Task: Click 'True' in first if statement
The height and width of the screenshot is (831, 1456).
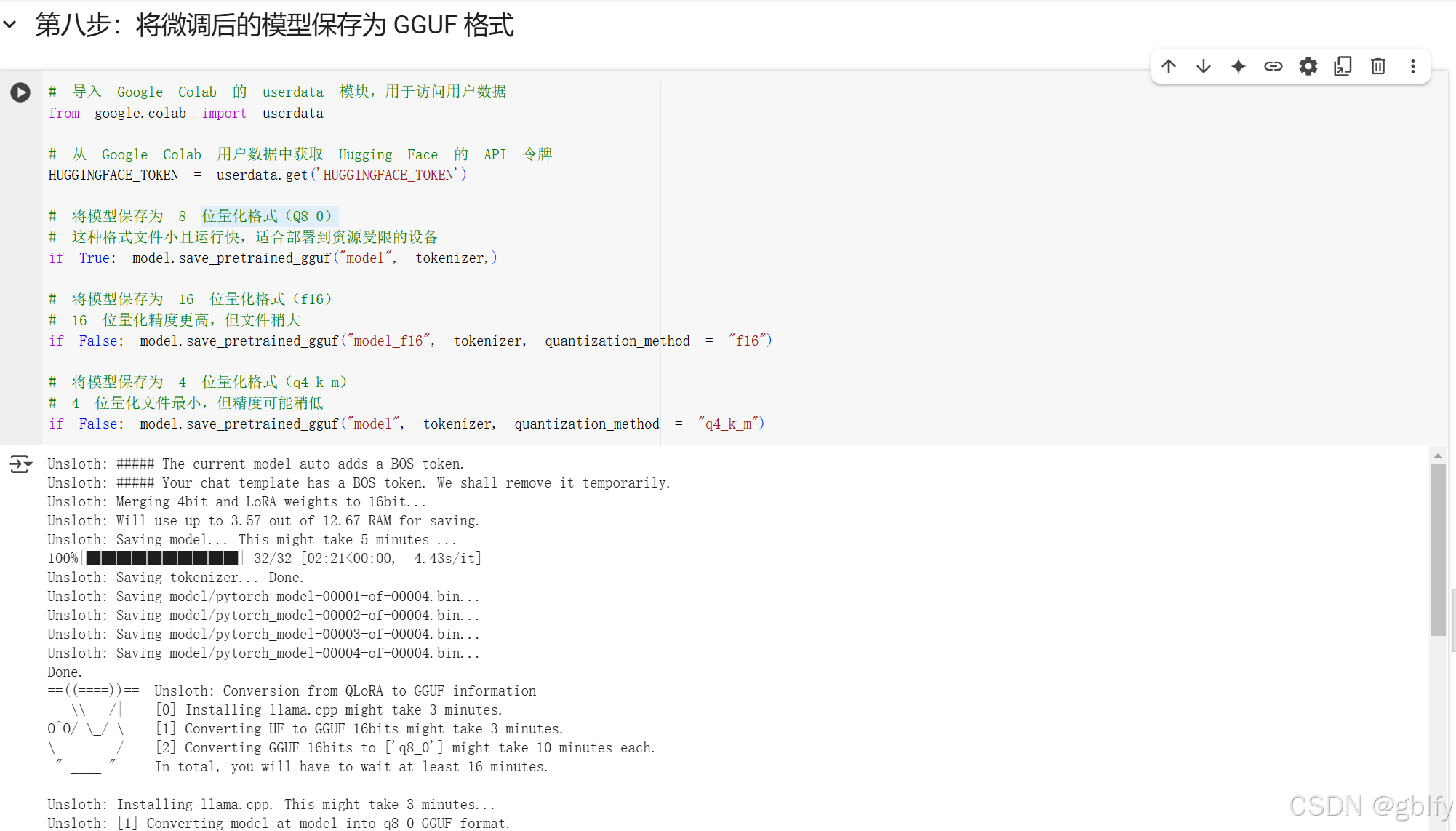Action: click(95, 258)
